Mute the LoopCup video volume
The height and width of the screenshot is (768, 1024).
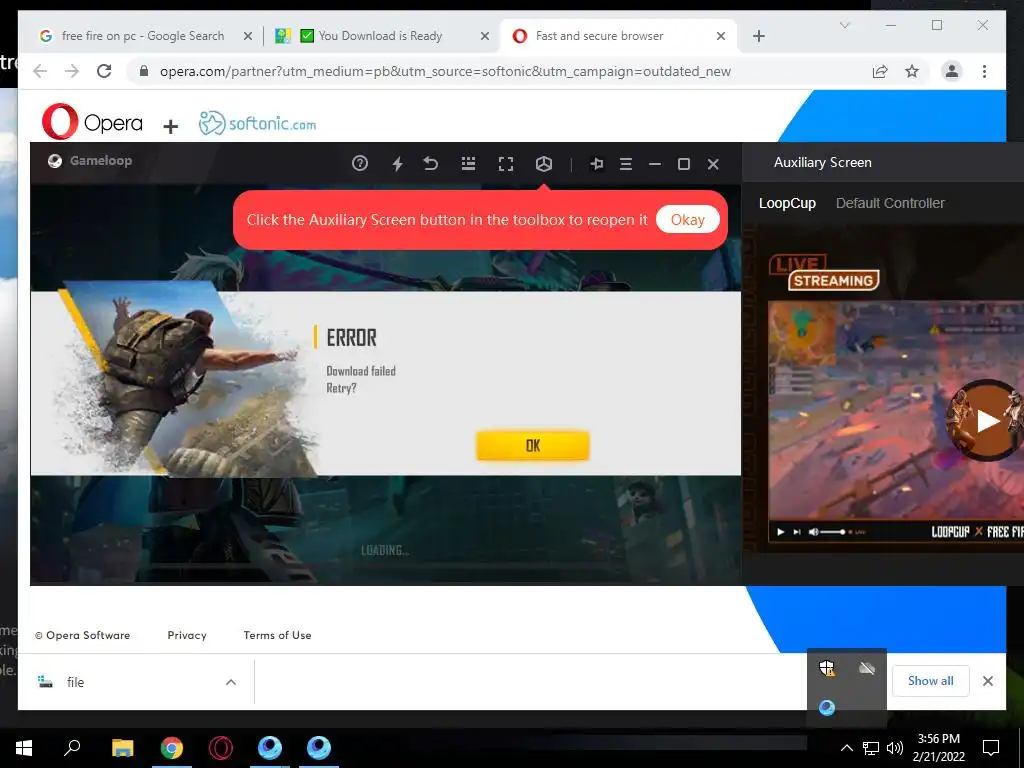[813, 532]
